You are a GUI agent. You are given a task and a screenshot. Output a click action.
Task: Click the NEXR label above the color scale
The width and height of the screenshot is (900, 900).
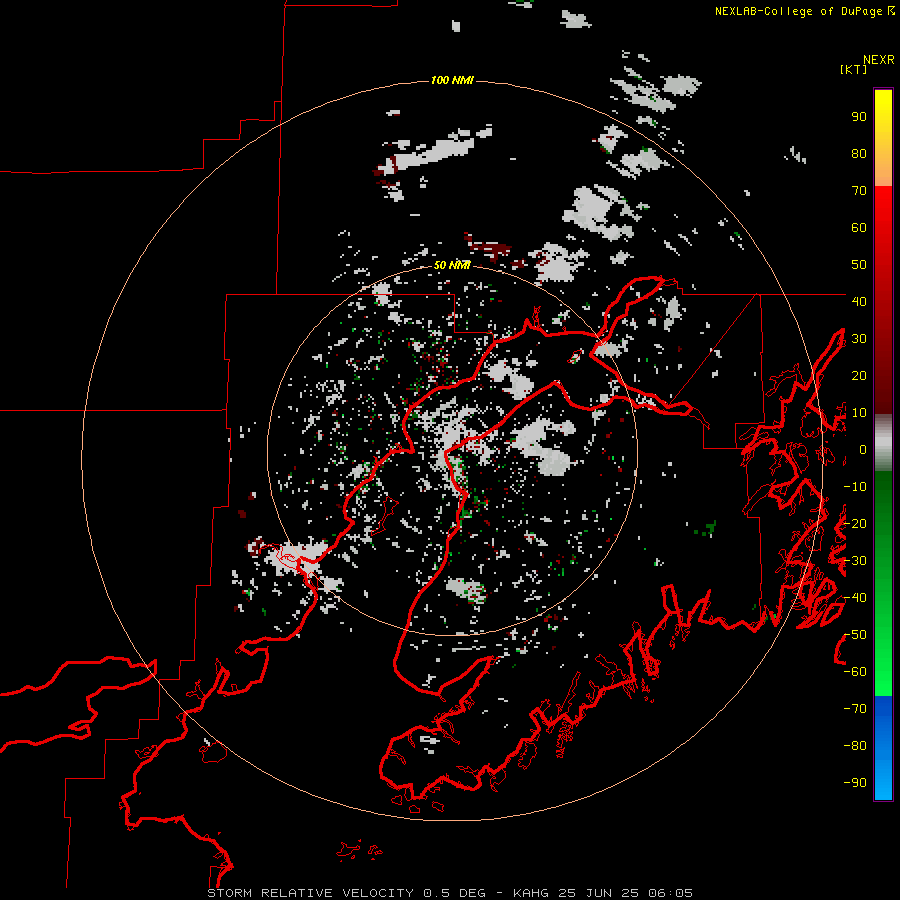point(879,60)
